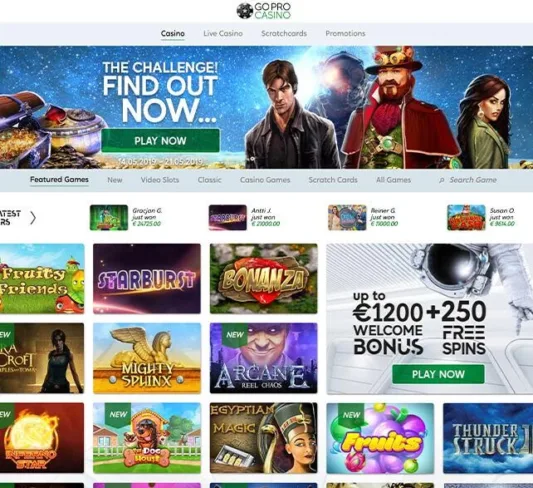This screenshot has height=488, width=533.
Task: Launch the Starburst game tile
Action: click(147, 279)
